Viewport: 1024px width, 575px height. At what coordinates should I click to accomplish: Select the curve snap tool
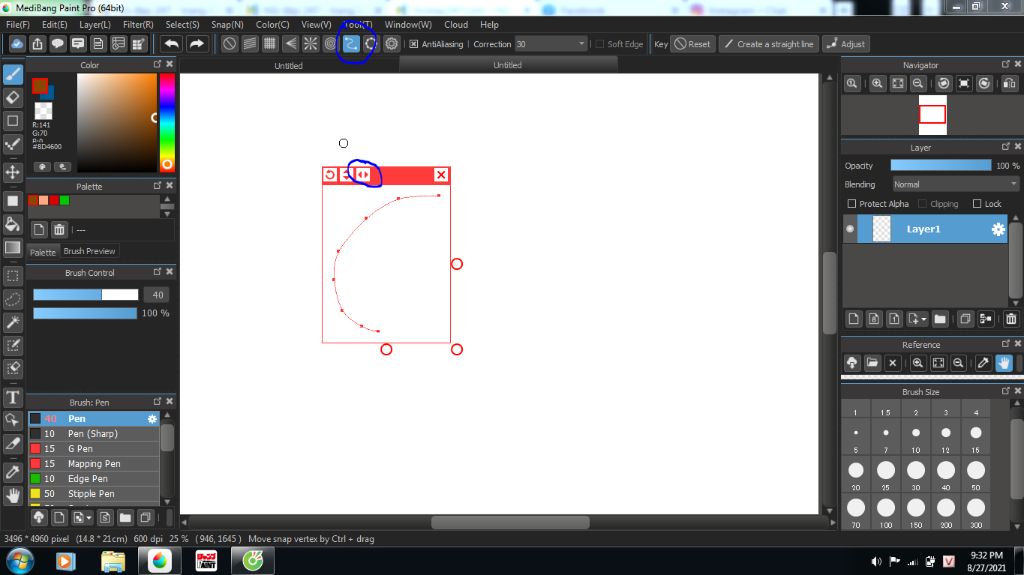coord(351,44)
